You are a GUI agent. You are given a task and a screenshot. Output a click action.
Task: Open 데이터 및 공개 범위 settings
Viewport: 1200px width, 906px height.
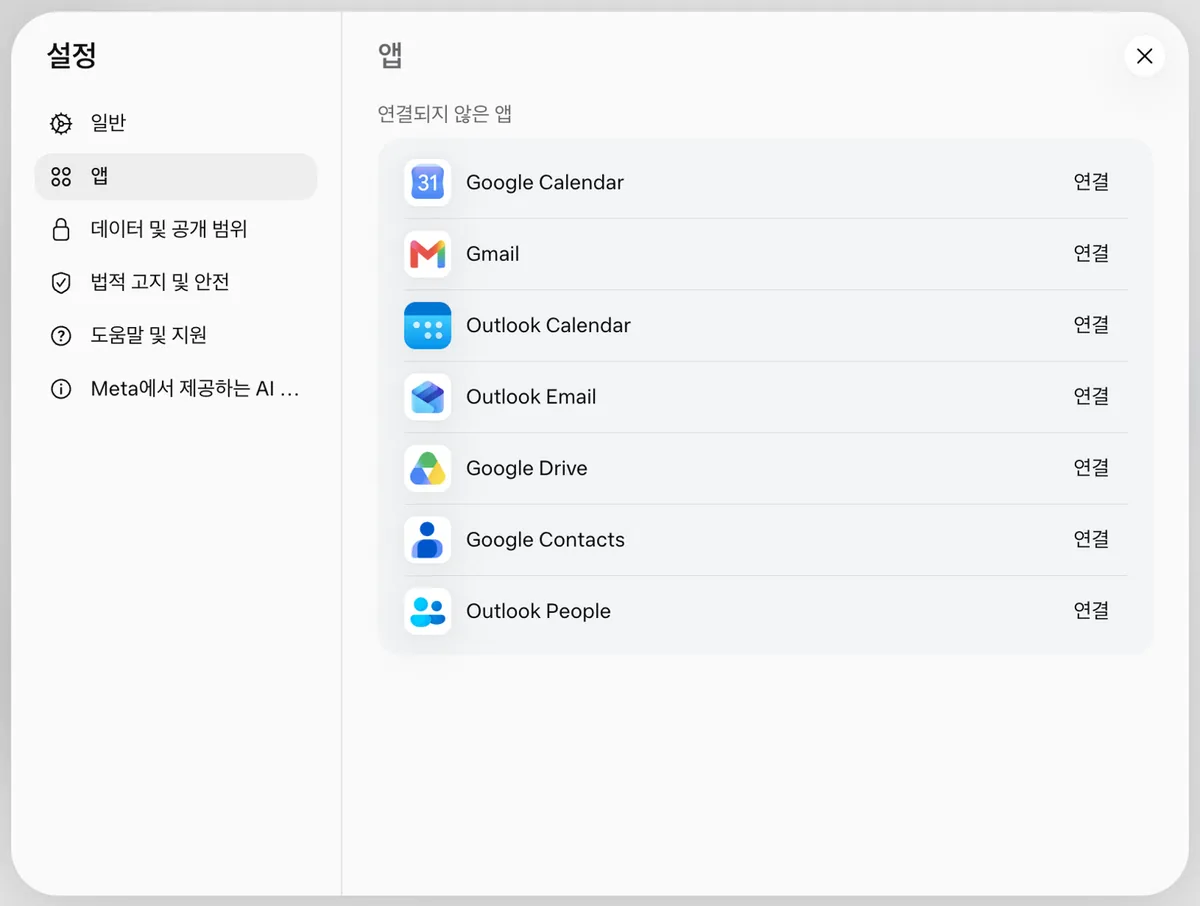(x=176, y=230)
